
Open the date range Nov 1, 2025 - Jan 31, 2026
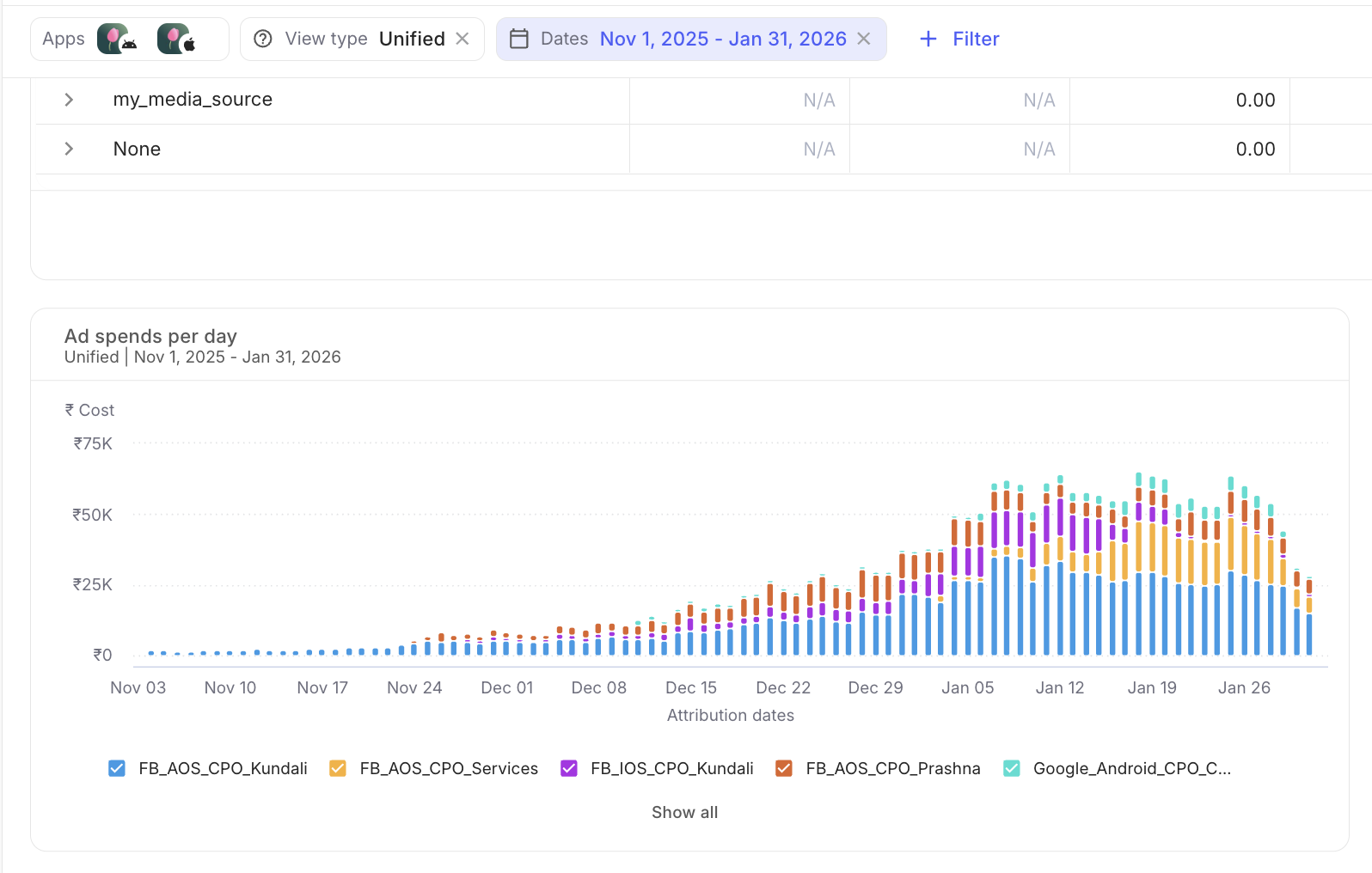[723, 39]
